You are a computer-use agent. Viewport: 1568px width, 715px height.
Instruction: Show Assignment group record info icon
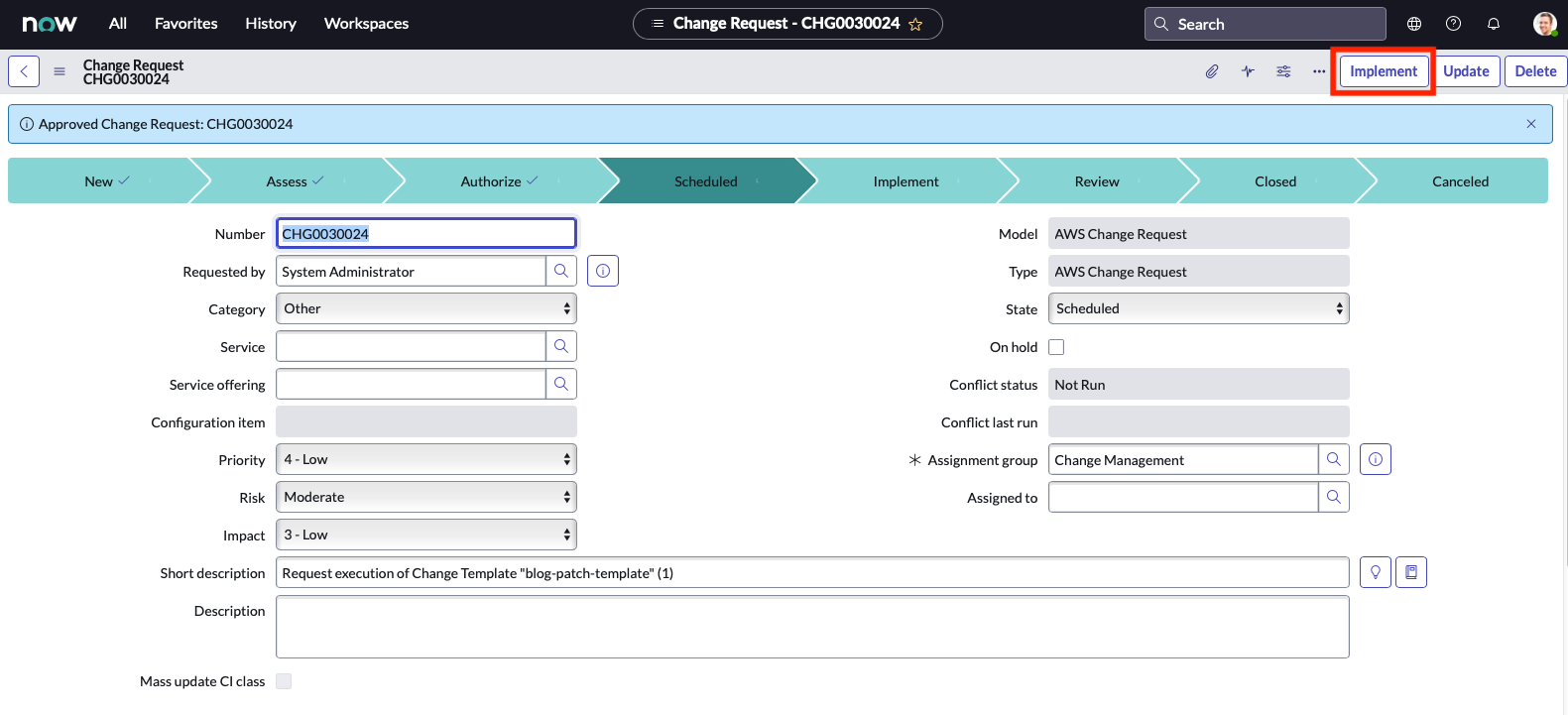(1376, 459)
